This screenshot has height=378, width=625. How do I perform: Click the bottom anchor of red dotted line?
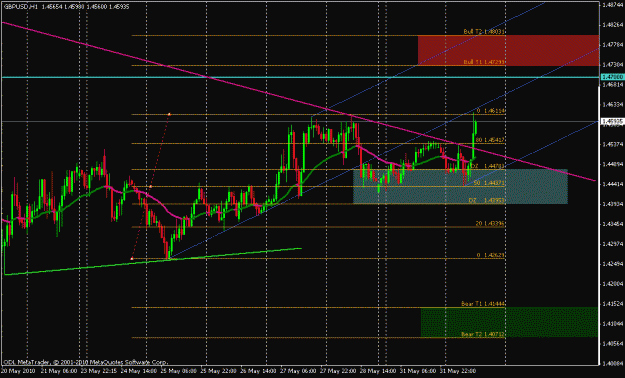(132, 259)
